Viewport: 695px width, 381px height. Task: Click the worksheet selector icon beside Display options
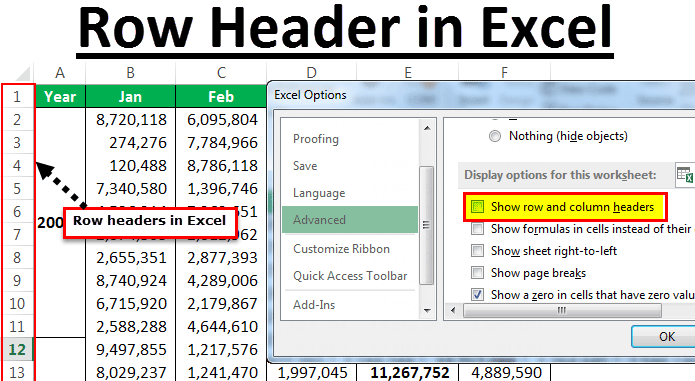tap(685, 174)
